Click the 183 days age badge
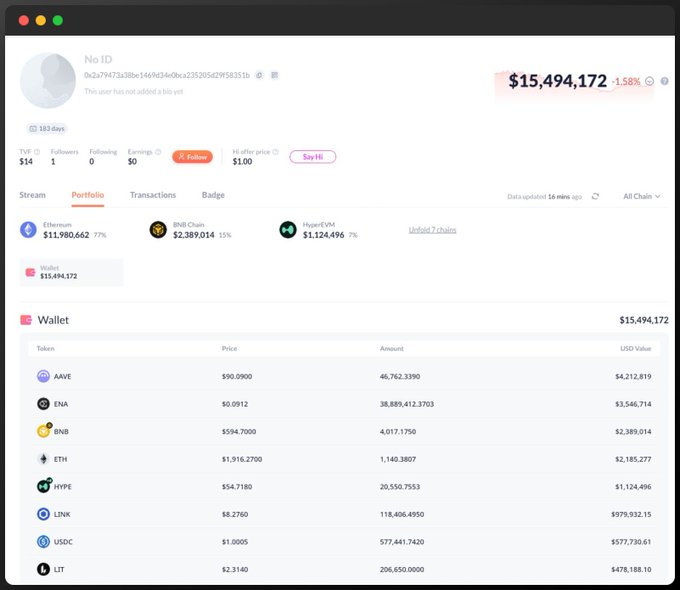Screen dimensions: 680x590 pyautogui.click(x=47, y=128)
